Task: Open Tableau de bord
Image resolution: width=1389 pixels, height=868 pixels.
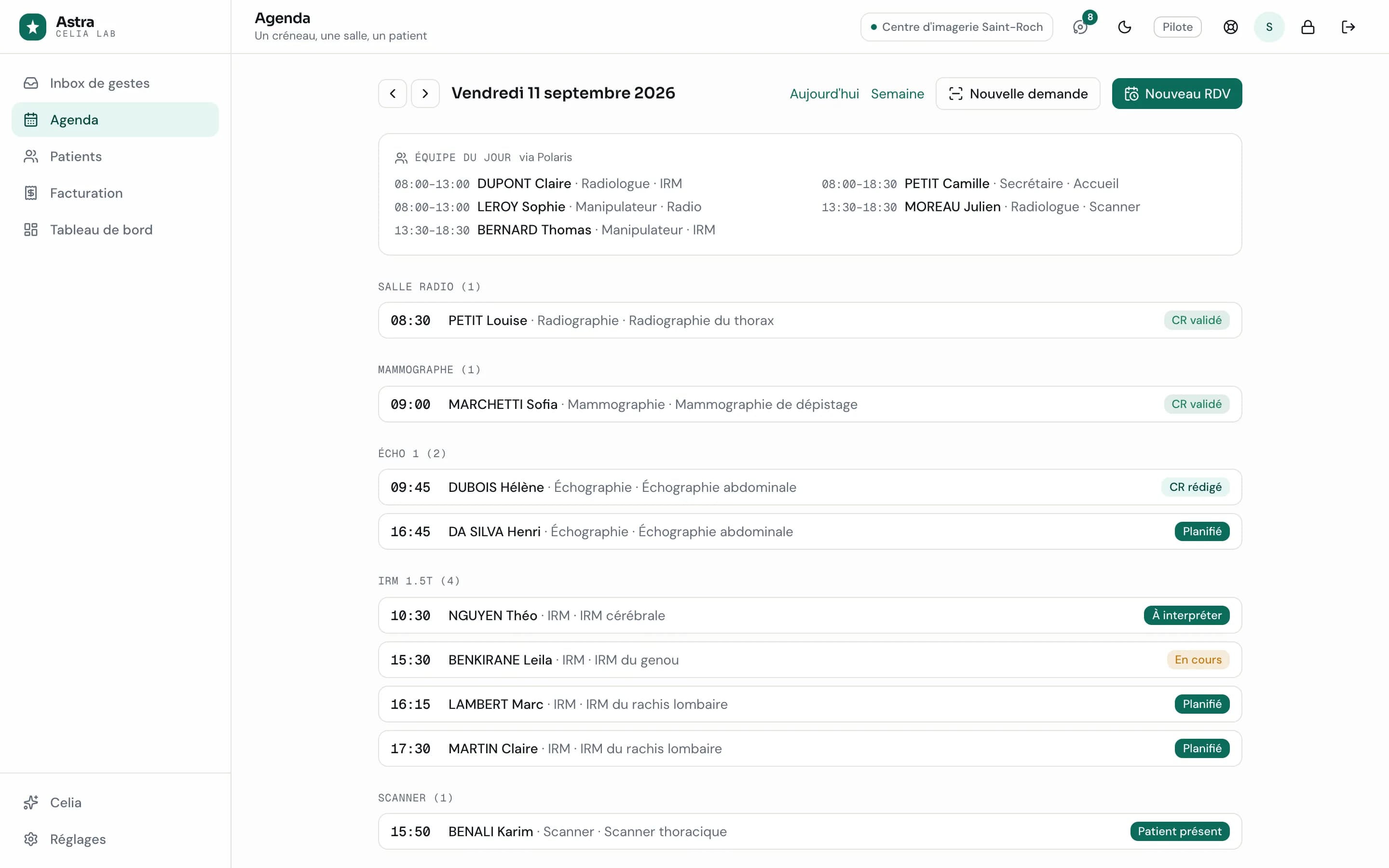Action: click(x=115, y=230)
